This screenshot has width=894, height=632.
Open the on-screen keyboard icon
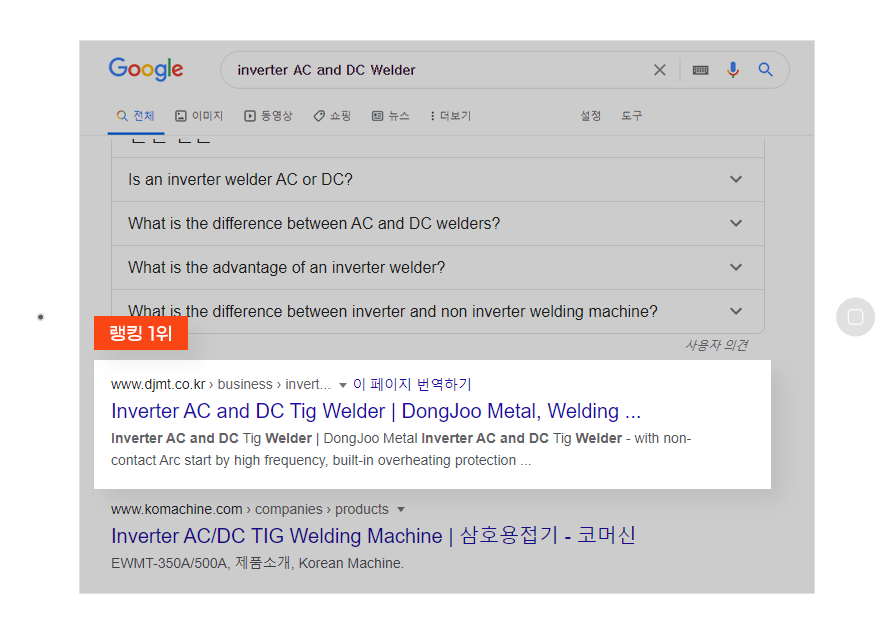pos(700,70)
